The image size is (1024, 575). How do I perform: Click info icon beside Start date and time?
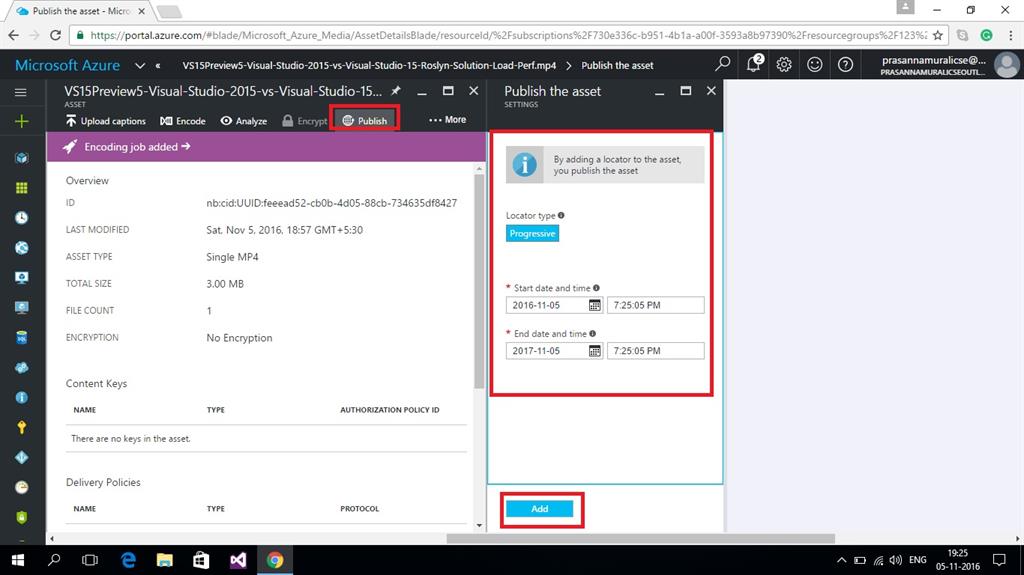(596, 288)
